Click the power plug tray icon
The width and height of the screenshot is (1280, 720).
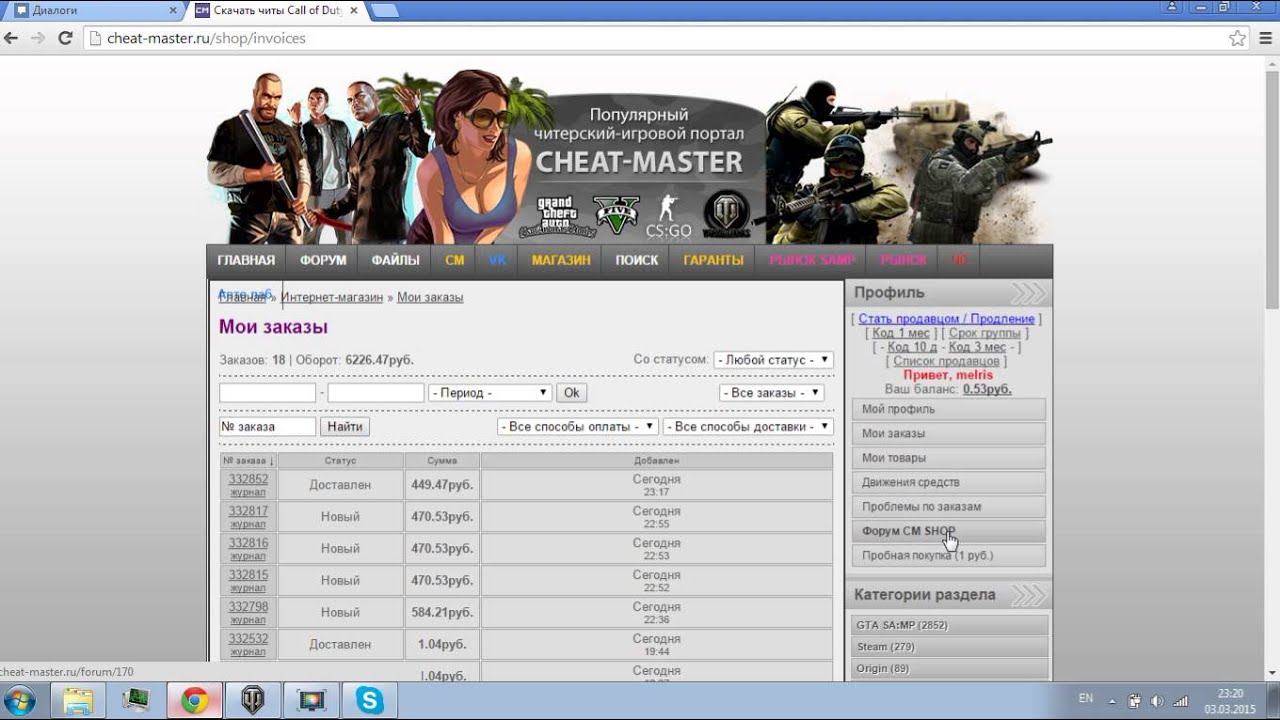click(x=1135, y=701)
